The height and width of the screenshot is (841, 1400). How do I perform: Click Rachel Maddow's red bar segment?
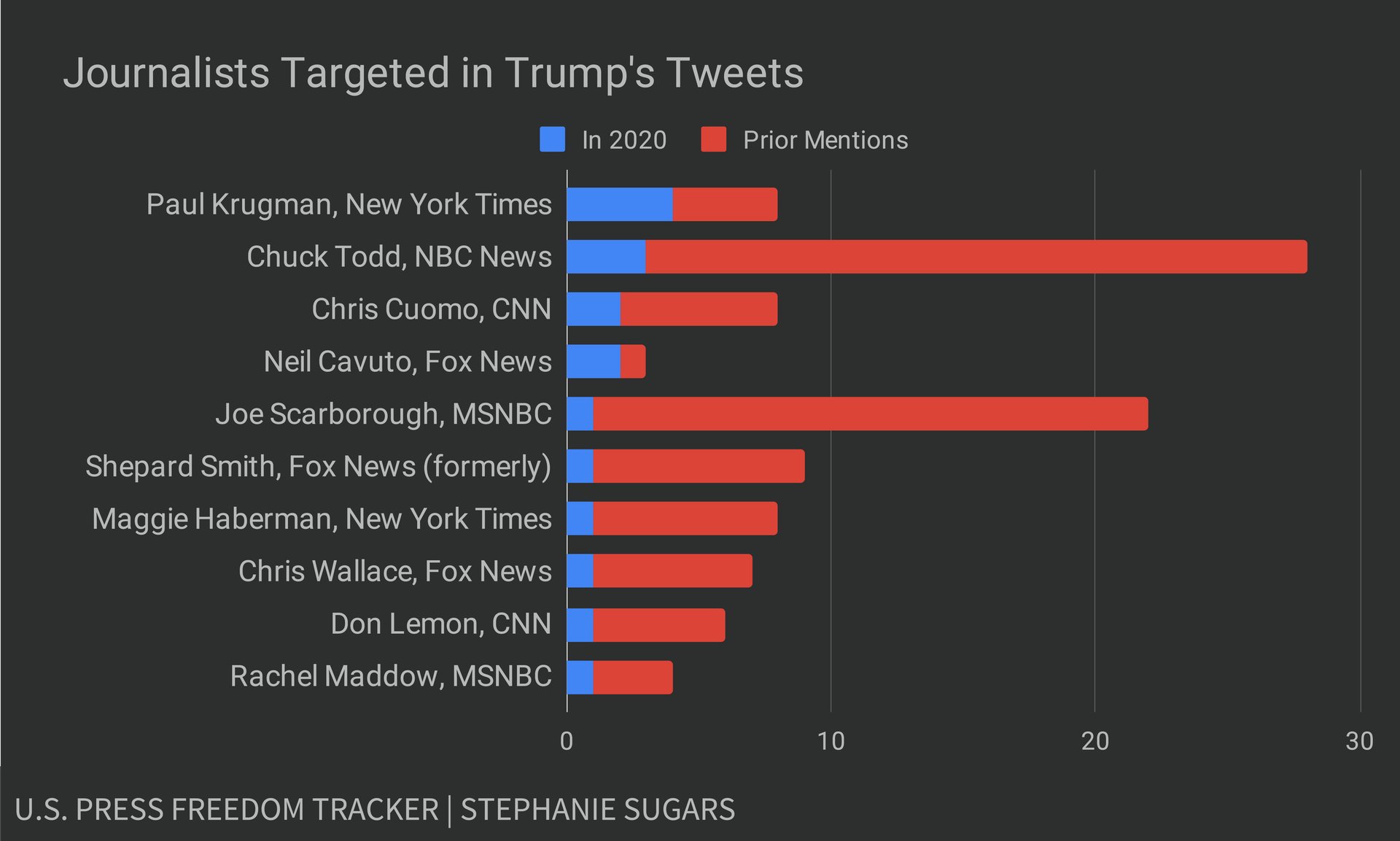click(x=633, y=678)
